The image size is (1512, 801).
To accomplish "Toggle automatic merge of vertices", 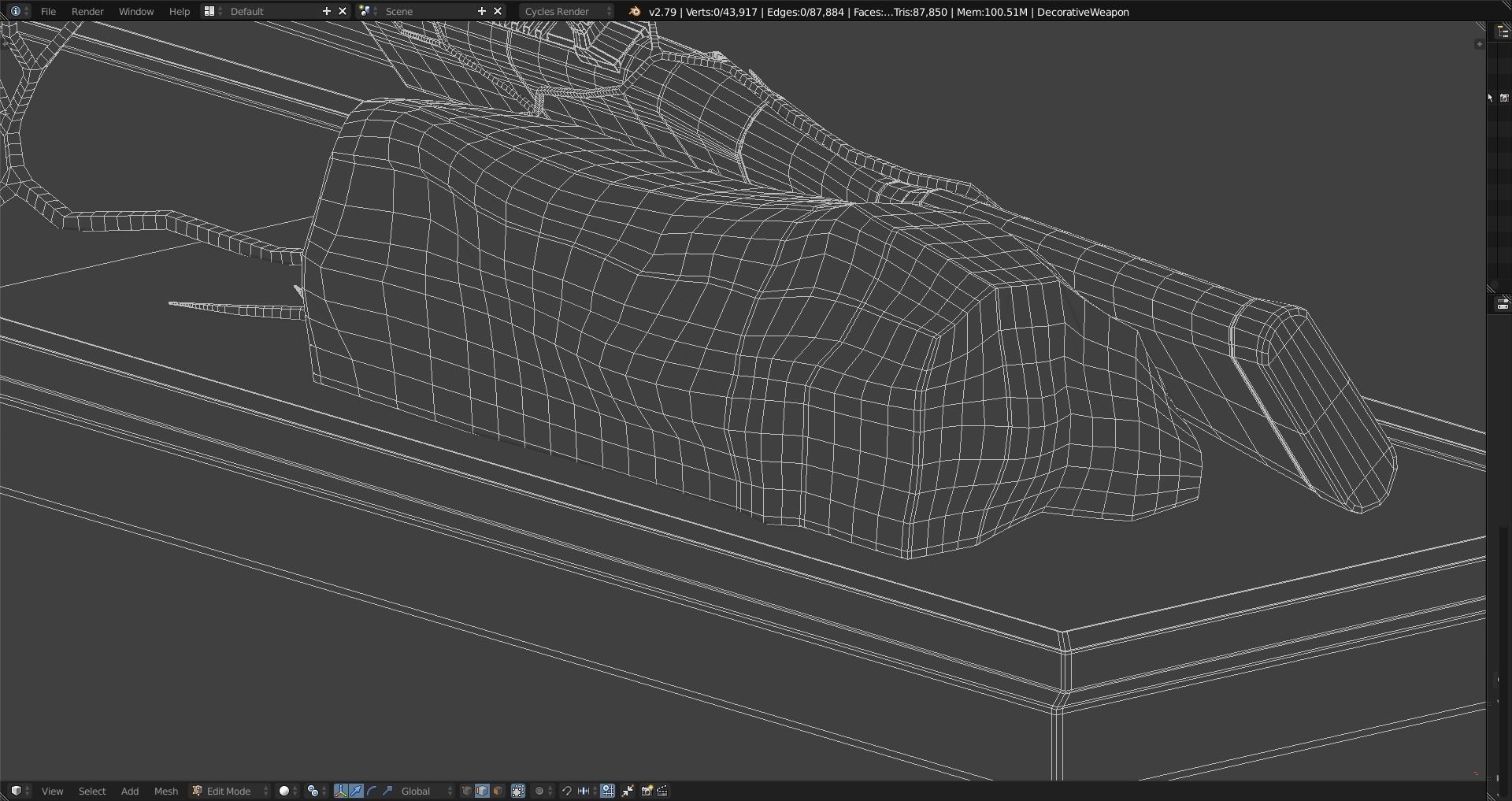I will (x=628, y=791).
